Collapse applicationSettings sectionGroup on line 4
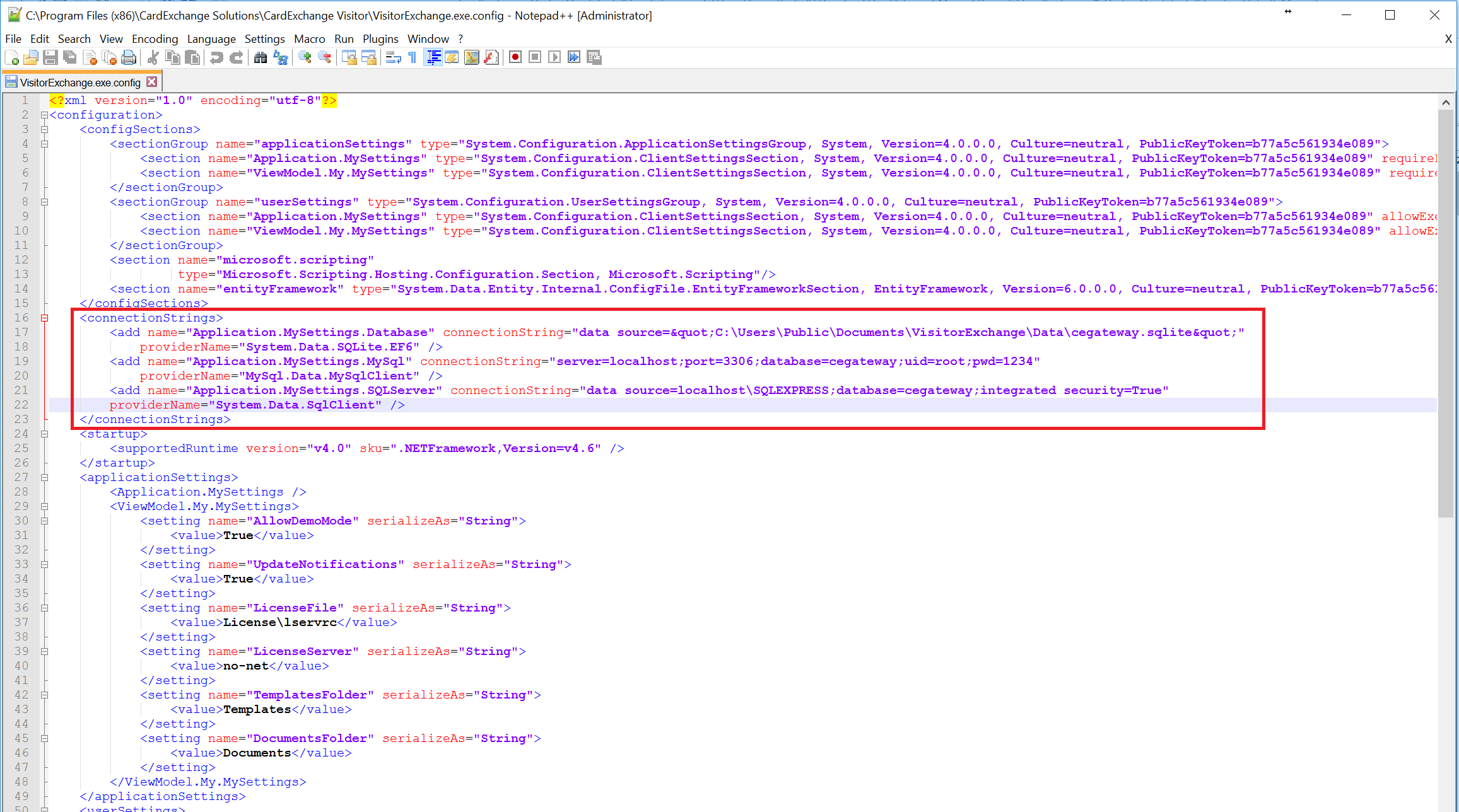Screen dimensions: 1459x812 click(x=44, y=144)
